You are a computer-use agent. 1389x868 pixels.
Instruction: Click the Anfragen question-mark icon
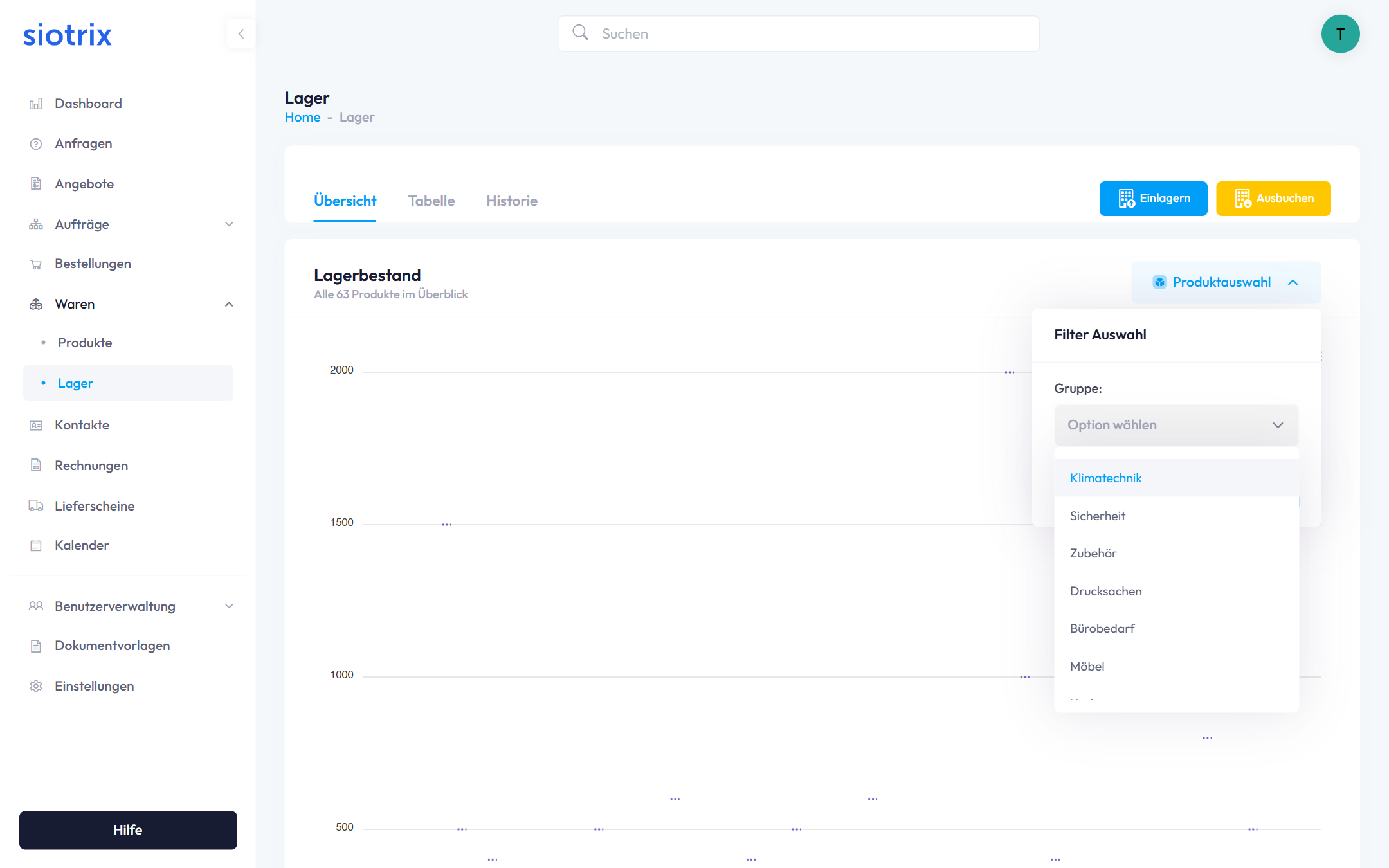pyautogui.click(x=36, y=144)
